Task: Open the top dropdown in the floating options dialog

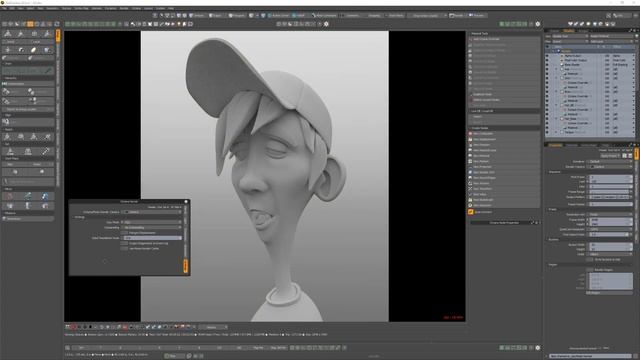Action: pyautogui.click(x=151, y=212)
